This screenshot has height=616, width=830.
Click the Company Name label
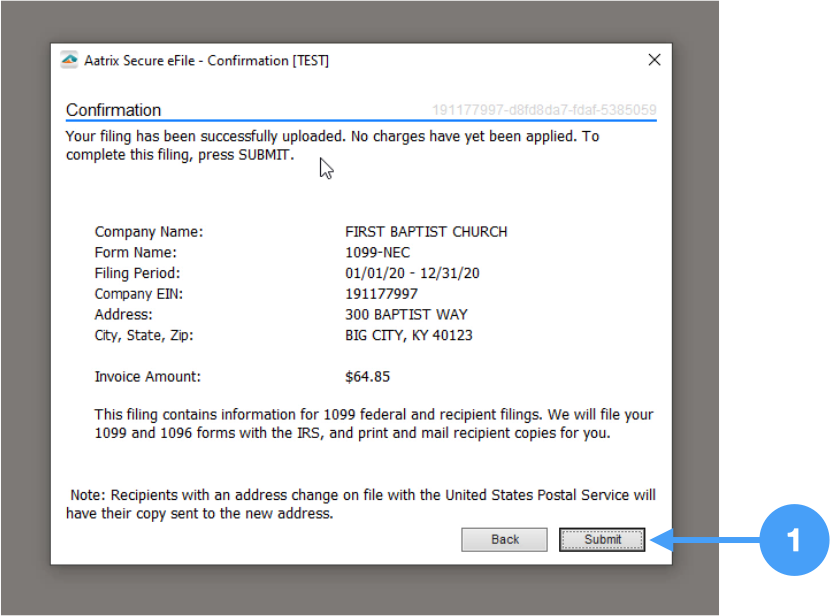click(x=149, y=232)
